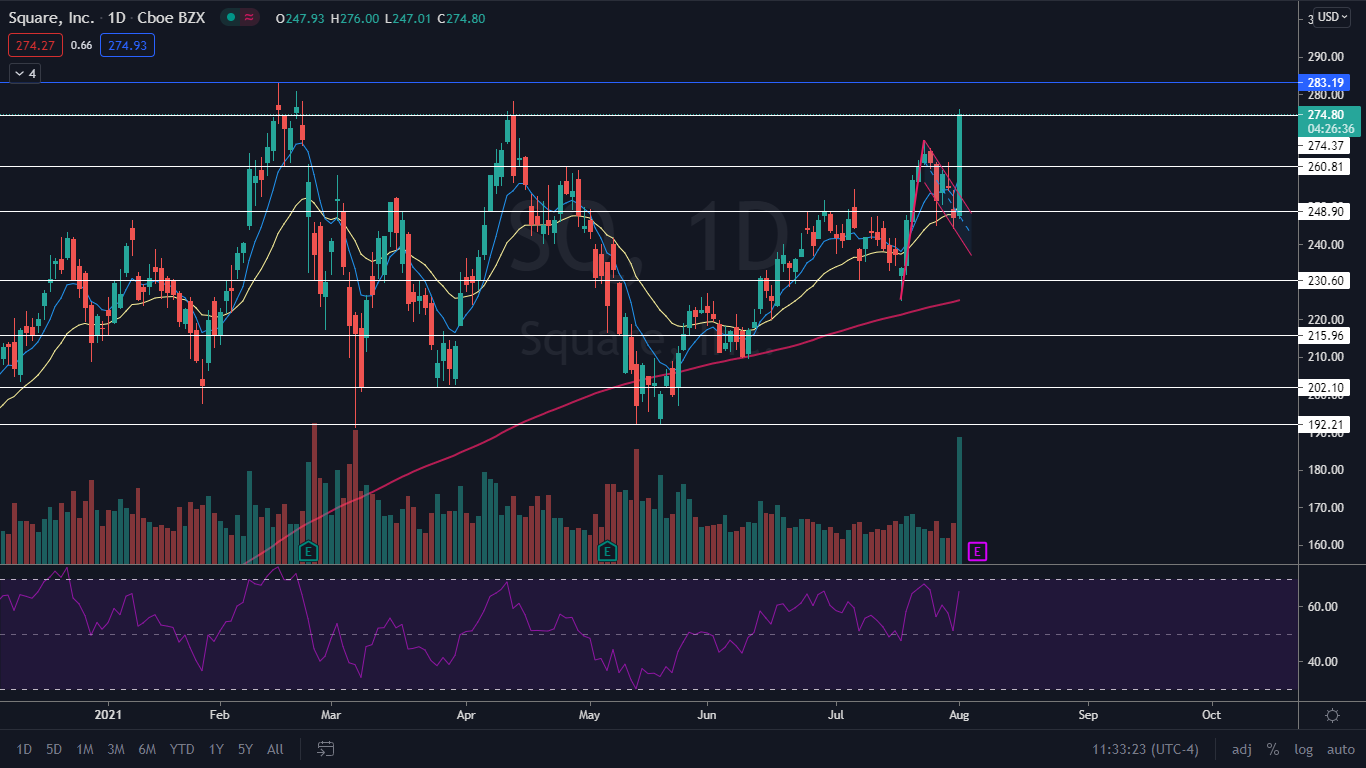Viewport: 1366px width, 768px height.
Task: Select the All time range
Action: (276, 749)
